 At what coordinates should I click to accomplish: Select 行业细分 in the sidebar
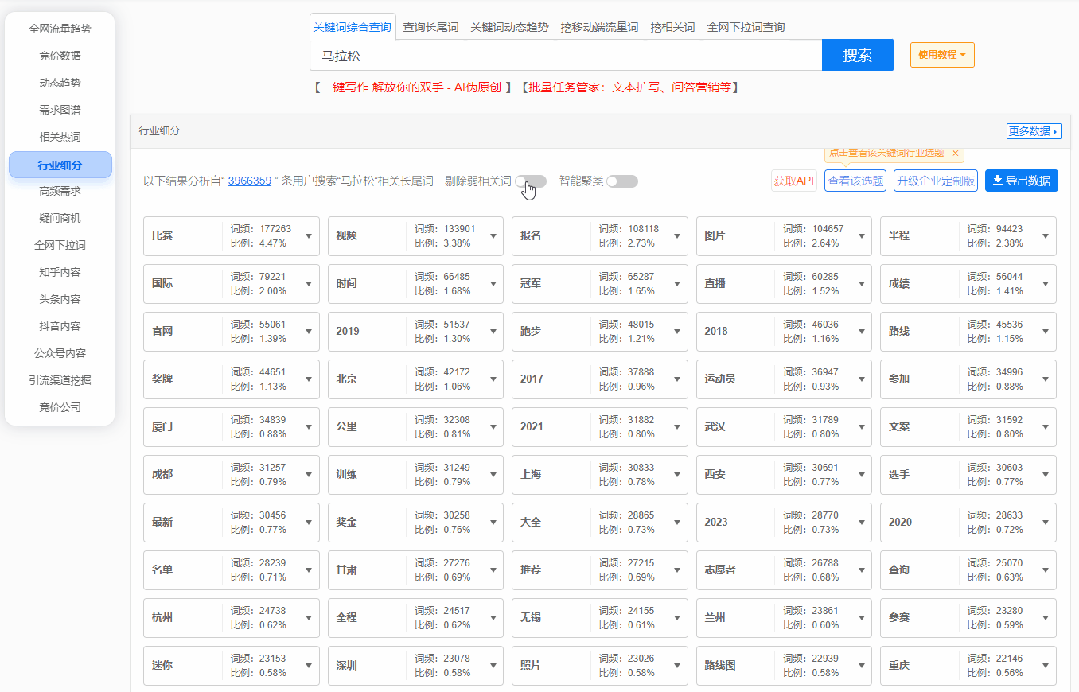[60, 165]
